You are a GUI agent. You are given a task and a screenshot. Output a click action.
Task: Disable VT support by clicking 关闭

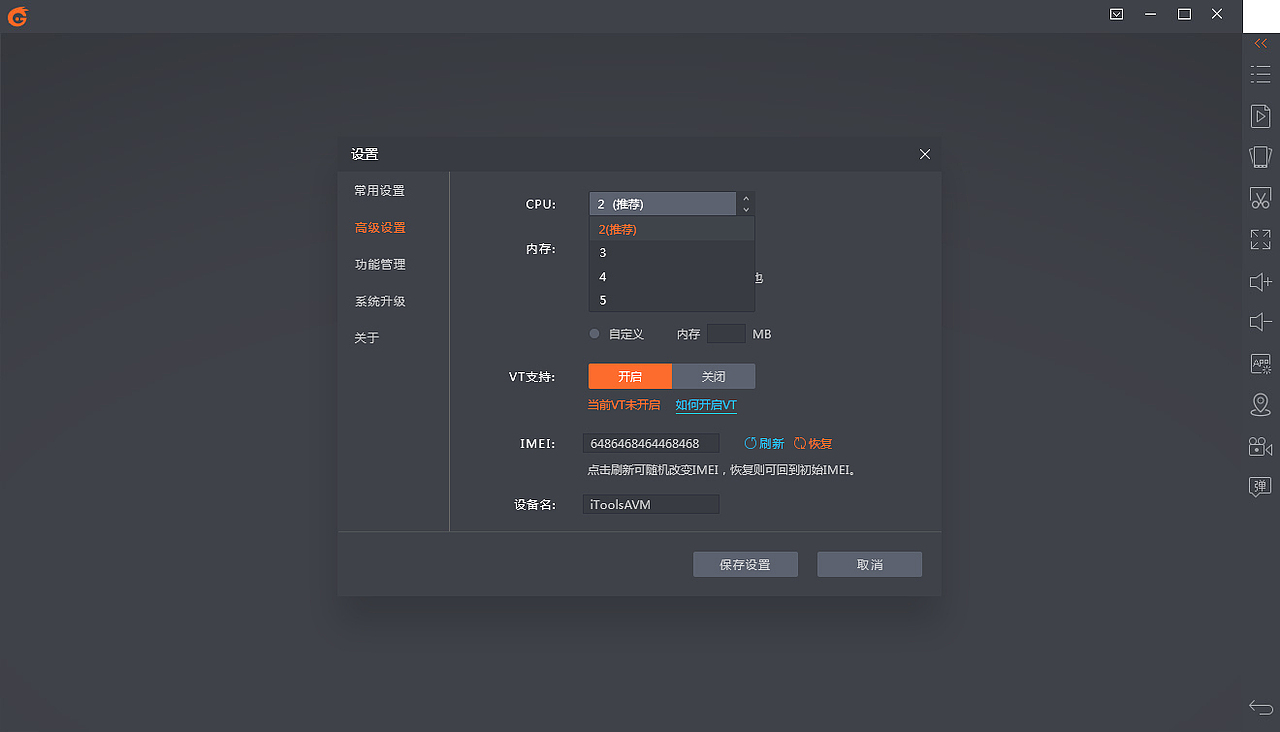(x=713, y=376)
